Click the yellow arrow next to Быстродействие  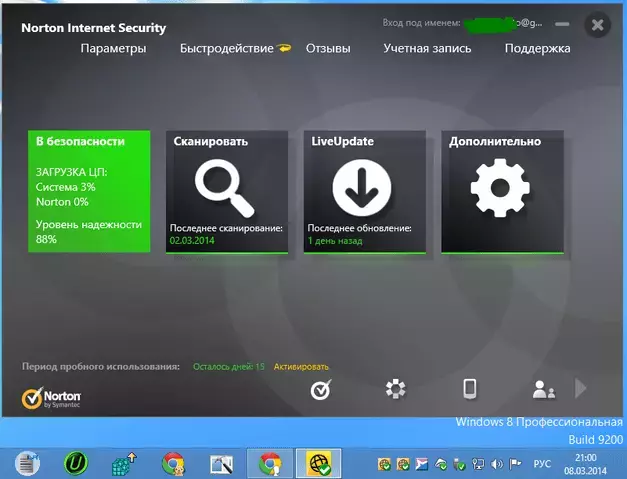coord(284,48)
